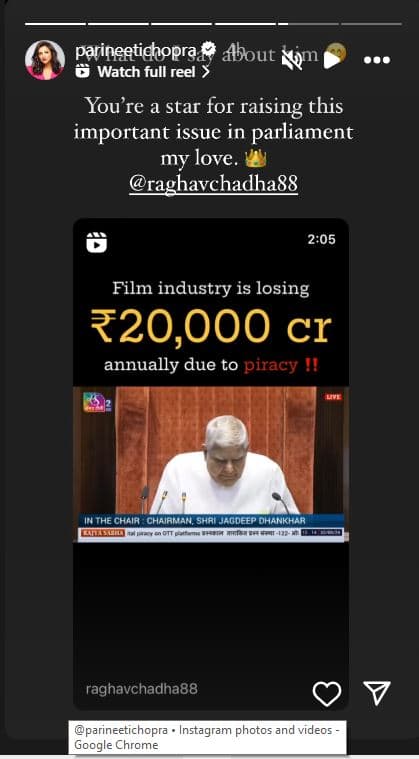Open the embedded Rajya Sabha video frame
Screen dimensions: 419x759
click(x=211, y=464)
